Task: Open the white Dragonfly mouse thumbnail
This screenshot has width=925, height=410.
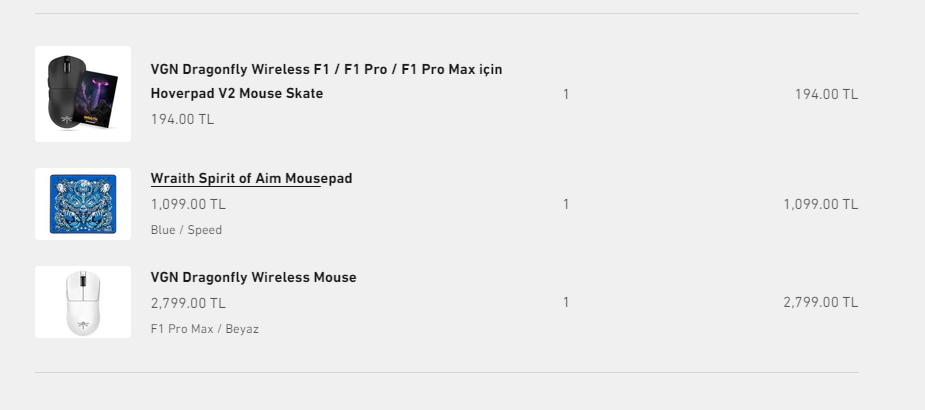Action: click(x=83, y=302)
